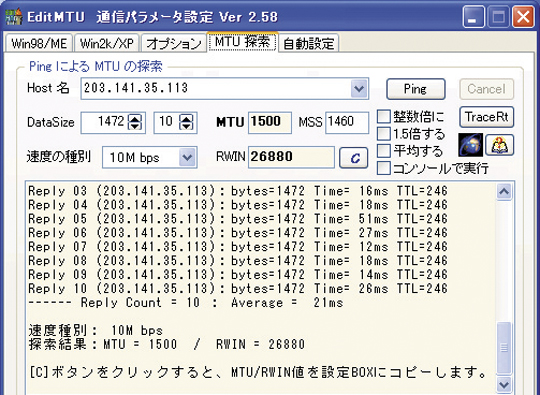Decrease DataSize 1472 with down arrow
540x395 pixels.
pos(135,126)
